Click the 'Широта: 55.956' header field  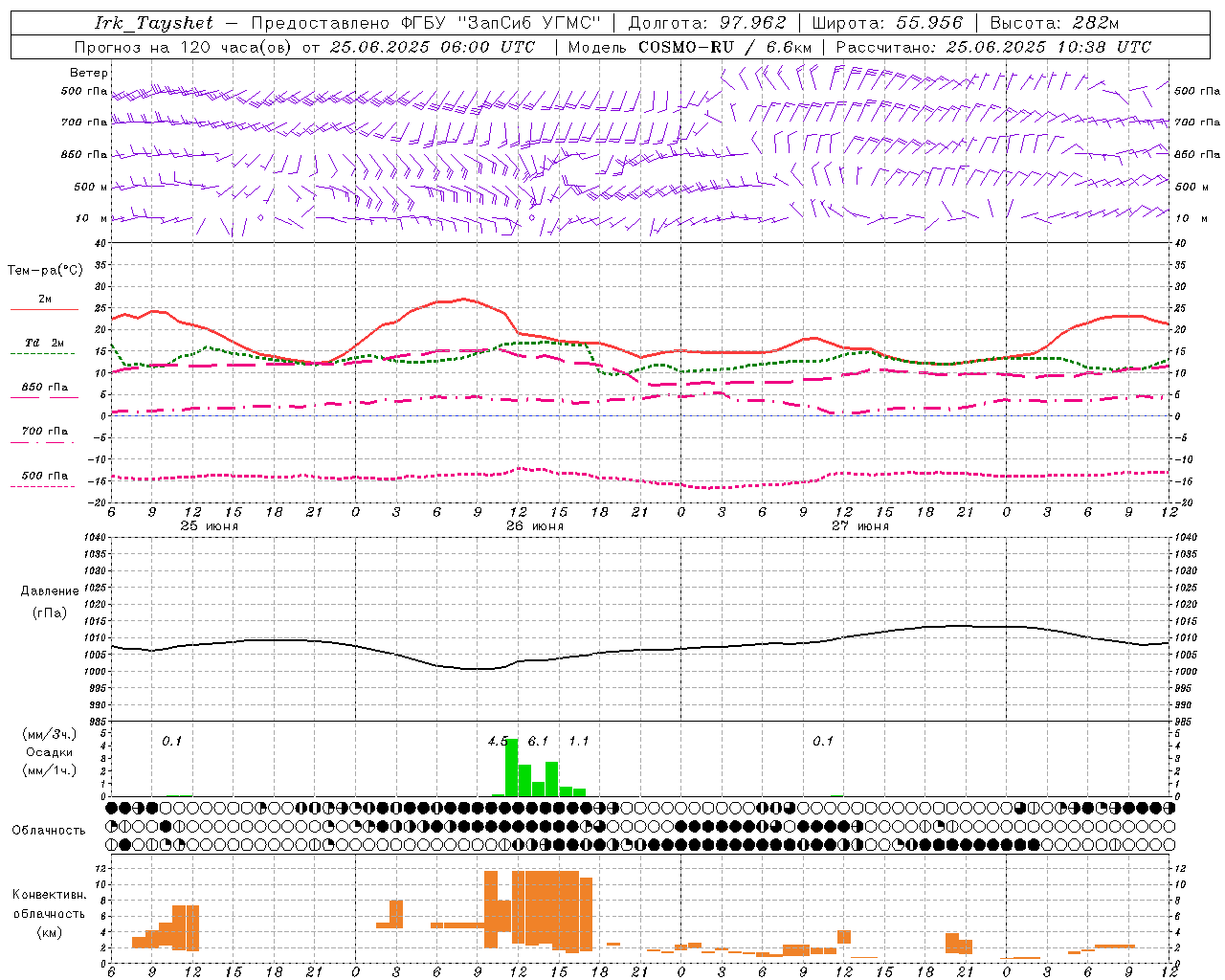point(887,23)
